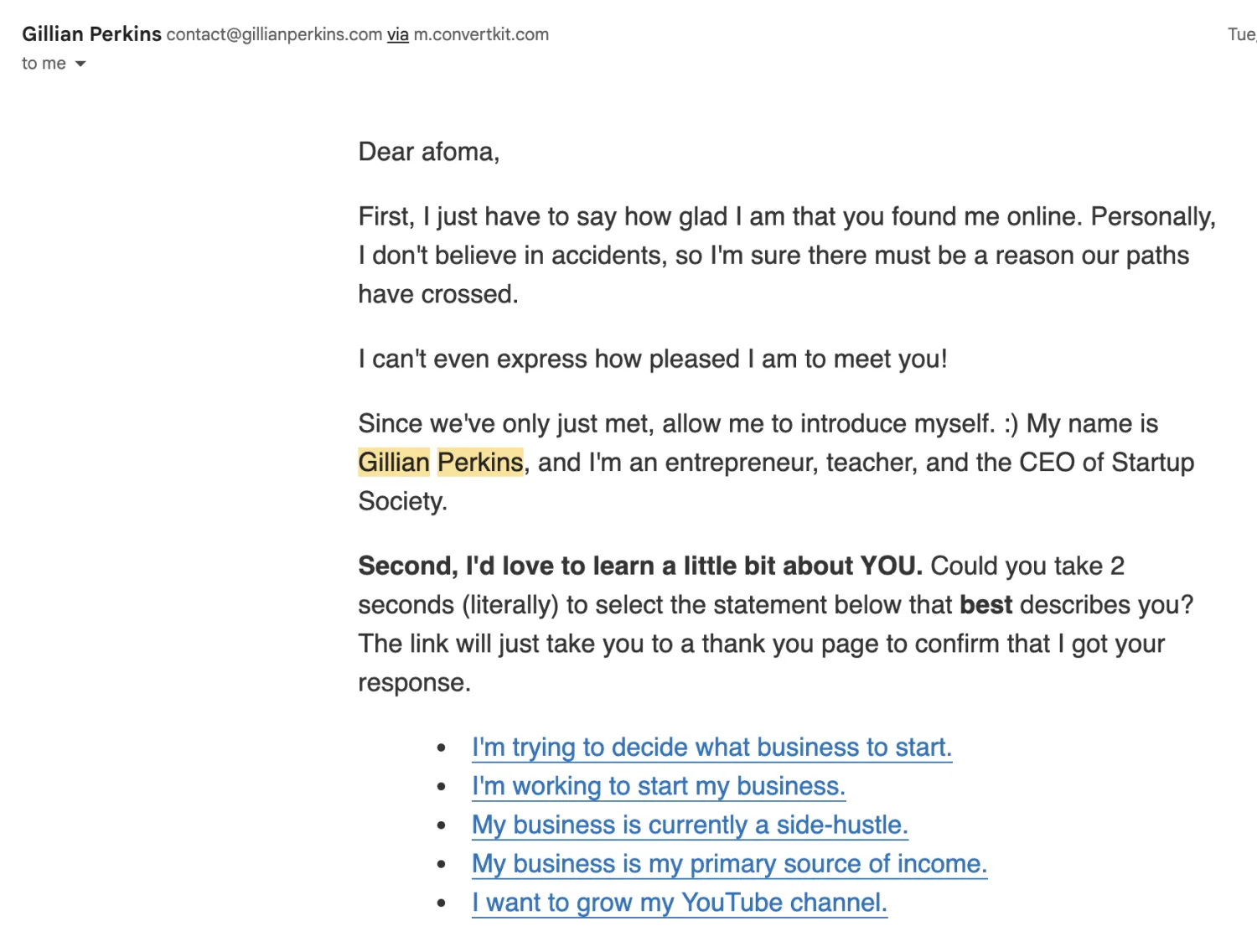Image resolution: width=1257 pixels, height=952 pixels.
Task: Follow "My business is my primary source of income" link
Action: (729, 863)
